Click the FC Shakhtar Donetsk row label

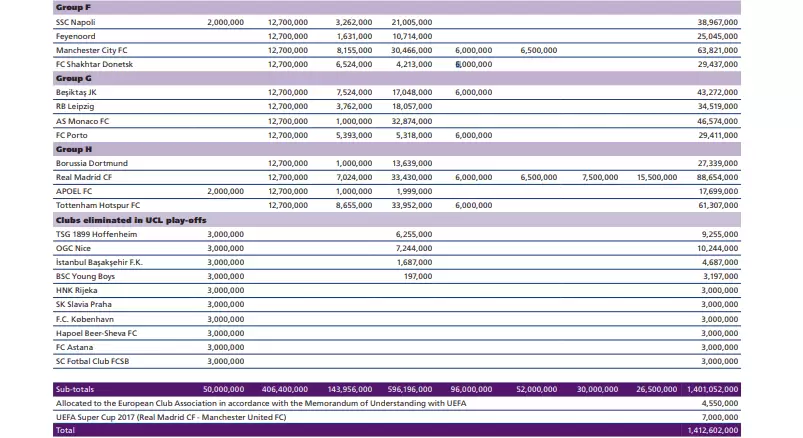click(94, 64)
